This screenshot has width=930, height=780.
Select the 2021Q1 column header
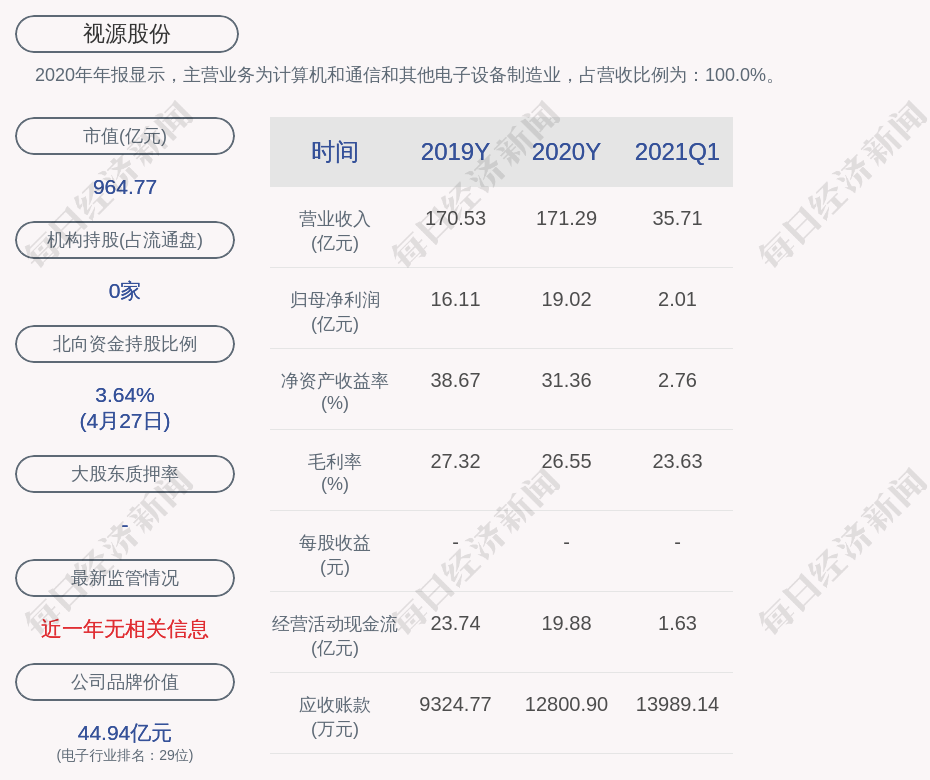point(677,152)
